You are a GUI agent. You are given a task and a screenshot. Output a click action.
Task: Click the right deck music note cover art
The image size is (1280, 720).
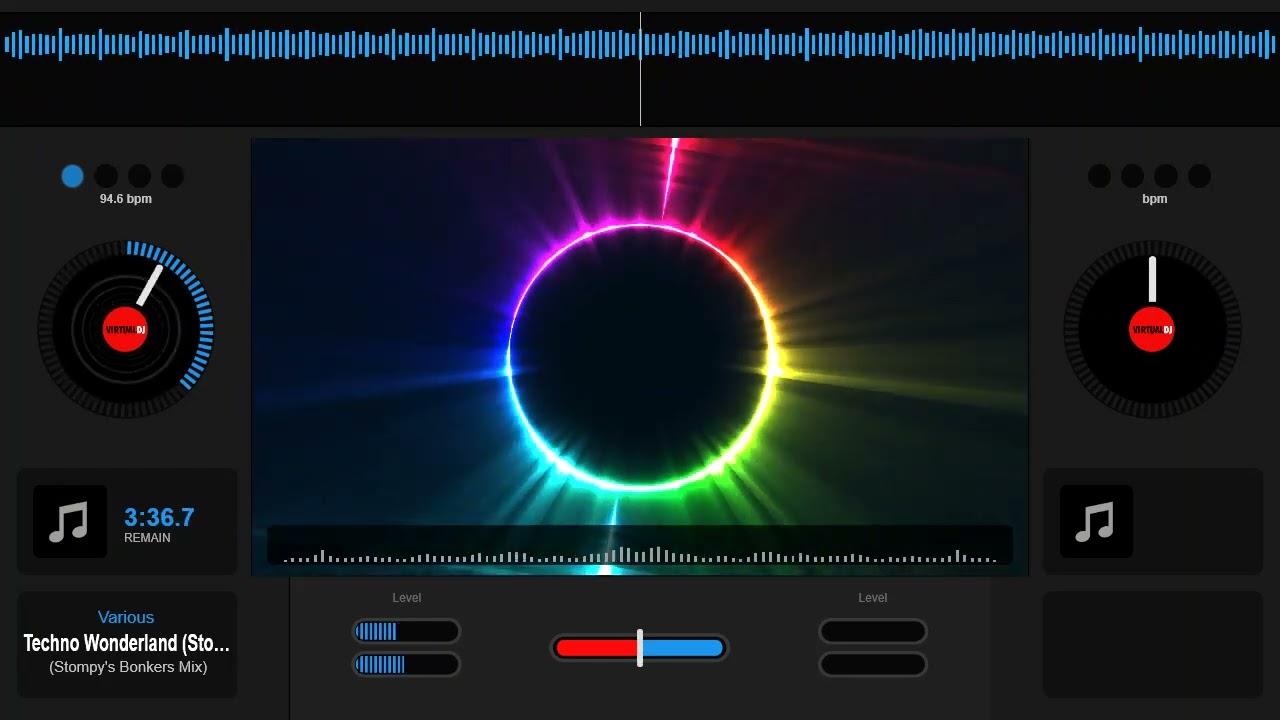pos(1096,521)
